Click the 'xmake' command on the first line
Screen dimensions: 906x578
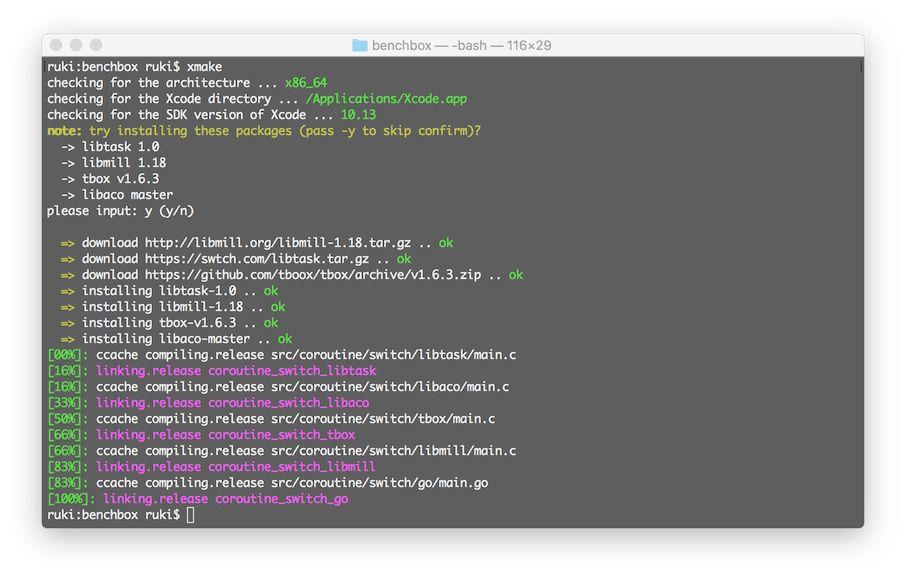click(x=207, y=67)
